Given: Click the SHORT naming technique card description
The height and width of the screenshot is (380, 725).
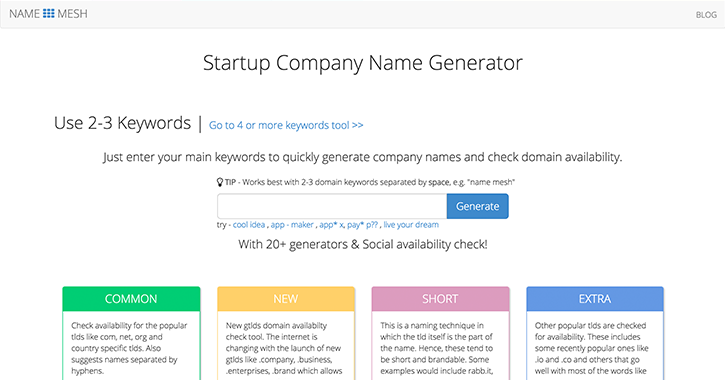Looking at the screenshot, I should [x=437, y=348].
